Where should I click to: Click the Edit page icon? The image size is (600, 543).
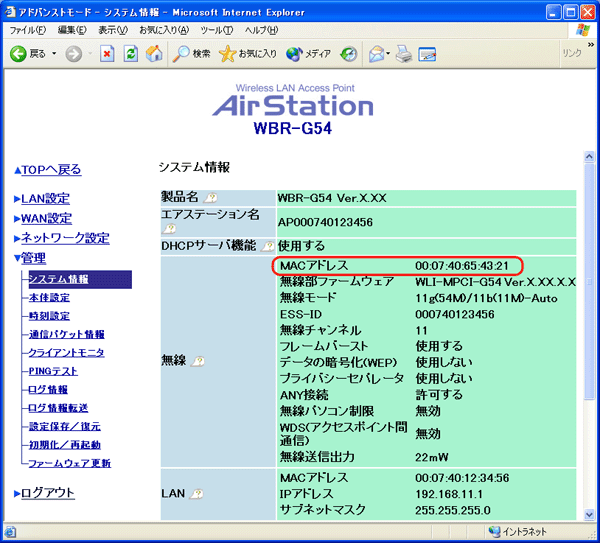point(427,54)
